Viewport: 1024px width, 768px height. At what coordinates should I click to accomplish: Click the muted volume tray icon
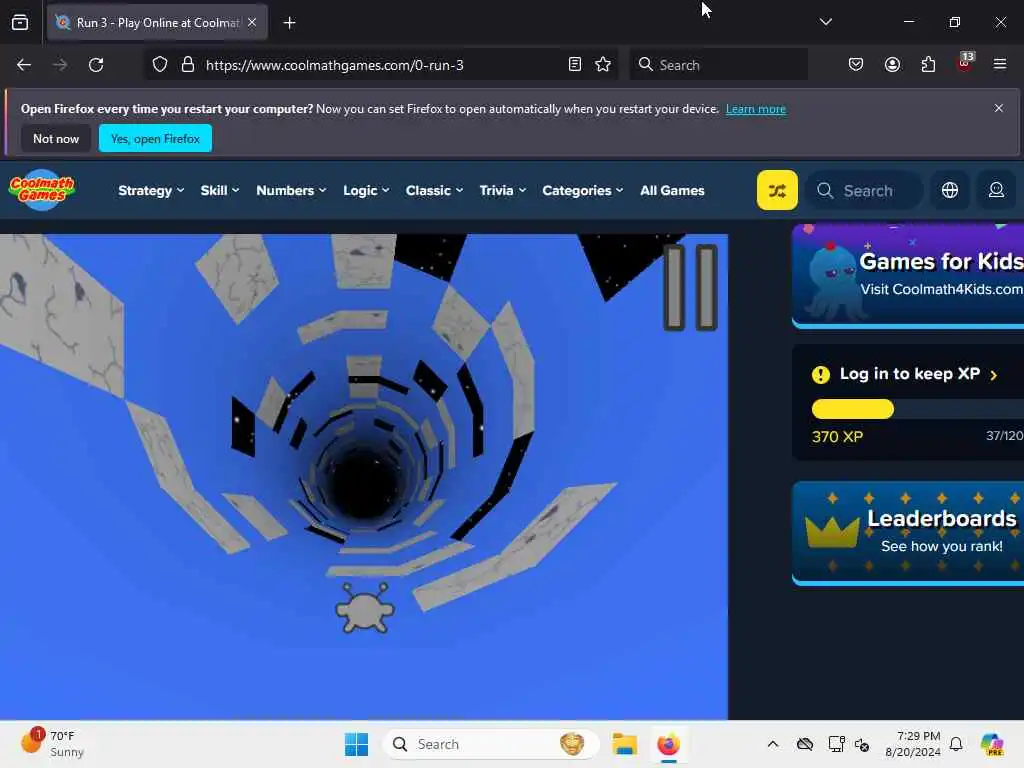(862, 744)
